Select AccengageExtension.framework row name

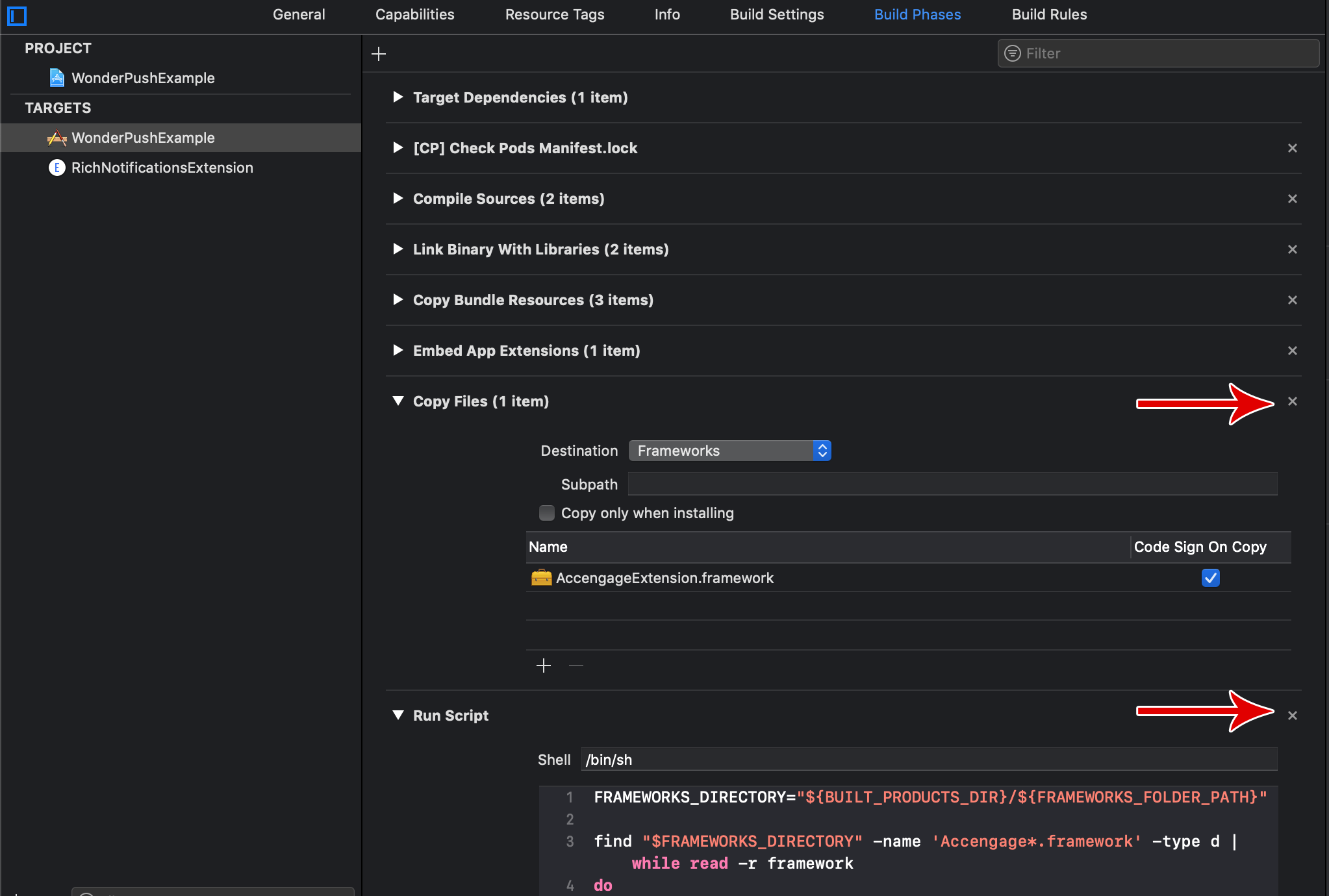(664, 578)
